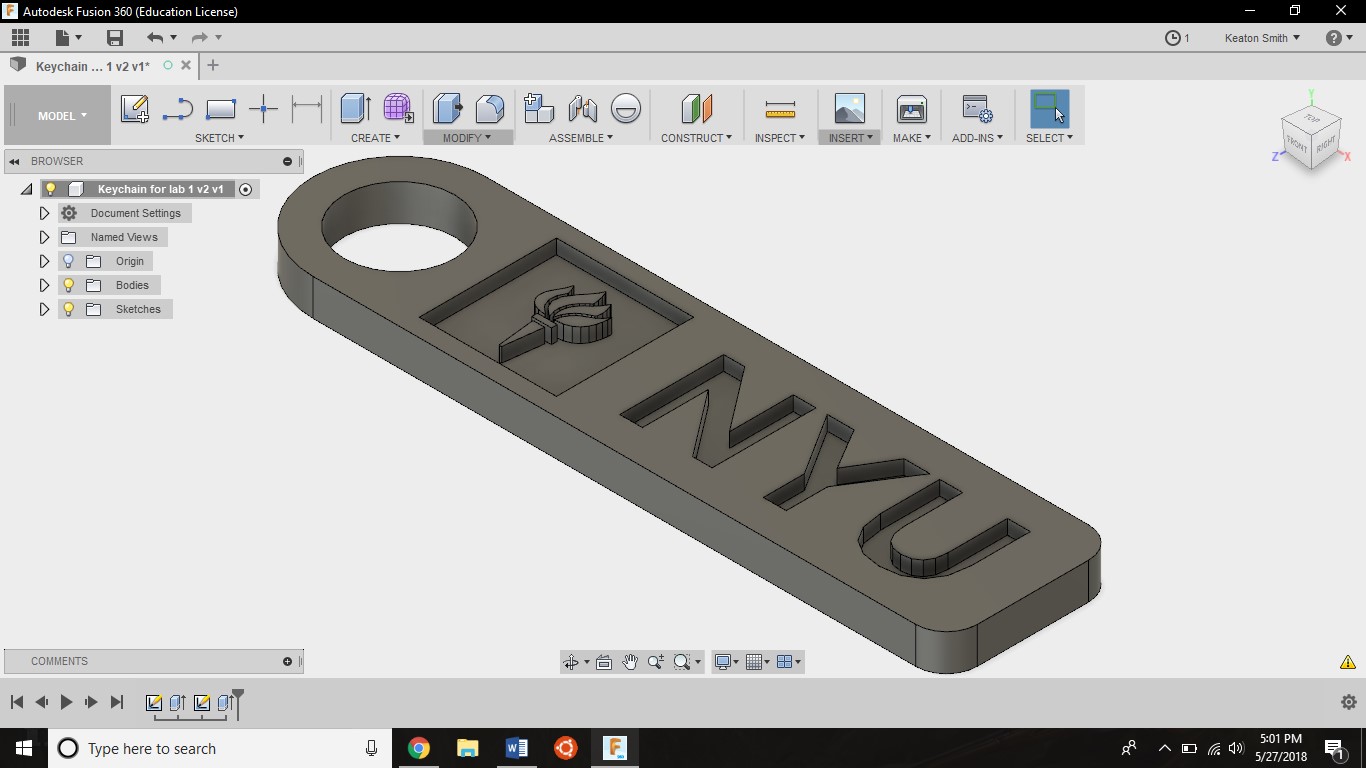Expand the Comments panel with plus button

[287, 661]
